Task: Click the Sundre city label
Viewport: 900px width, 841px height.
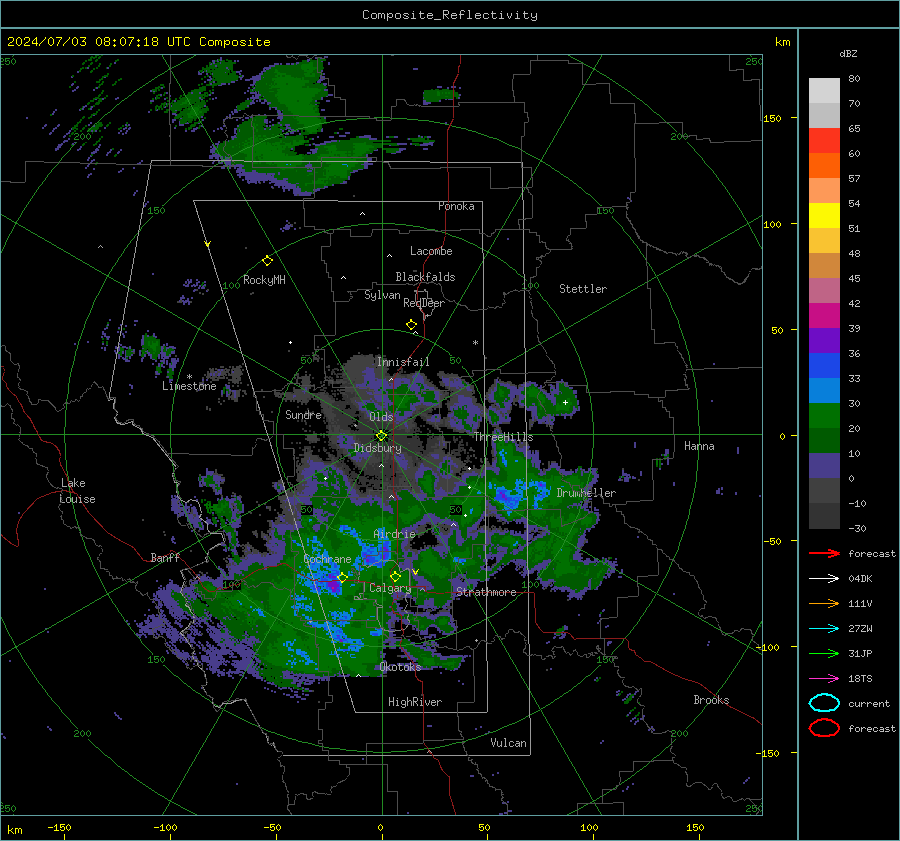Action: 304,414
